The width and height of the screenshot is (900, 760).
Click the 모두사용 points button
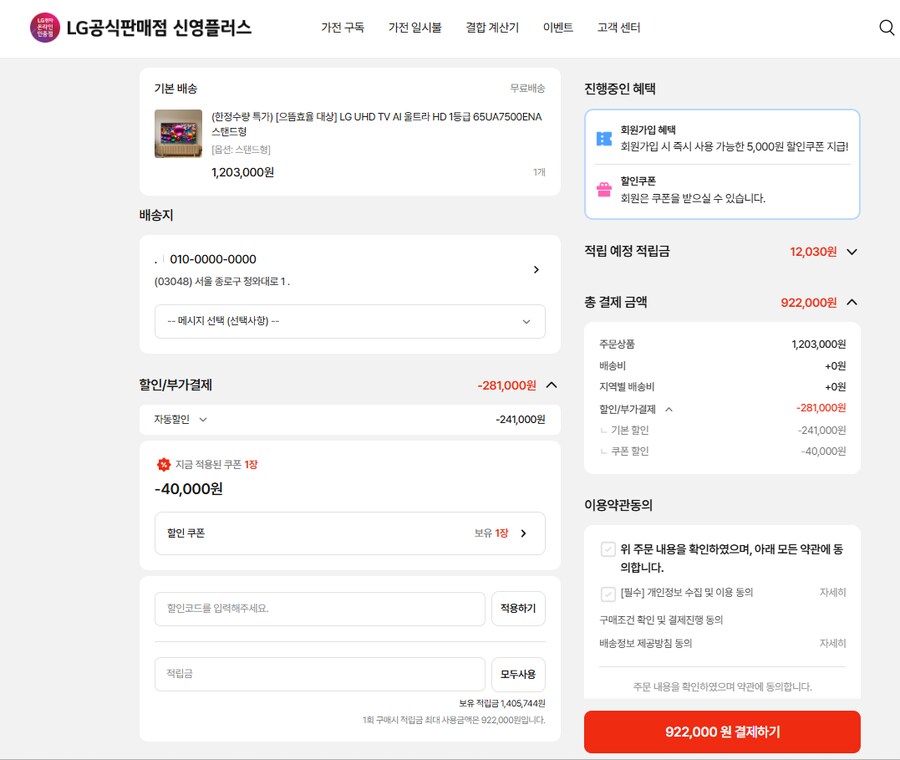point(518,674)
